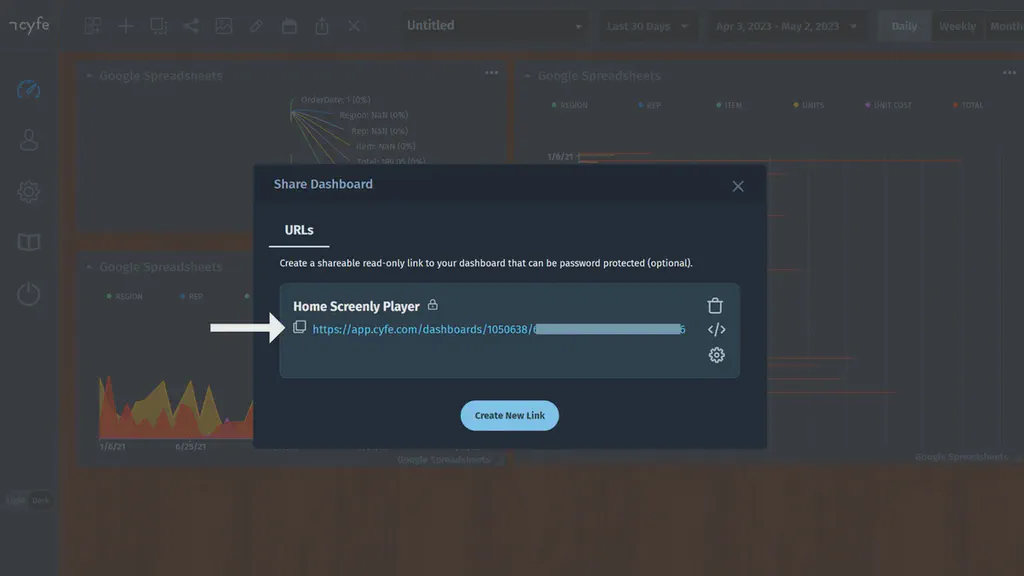The width and height of the screenshot is (1024, 576).
Task: Click the knowledge base book icon in the sidebar
Action: point(28,242)
